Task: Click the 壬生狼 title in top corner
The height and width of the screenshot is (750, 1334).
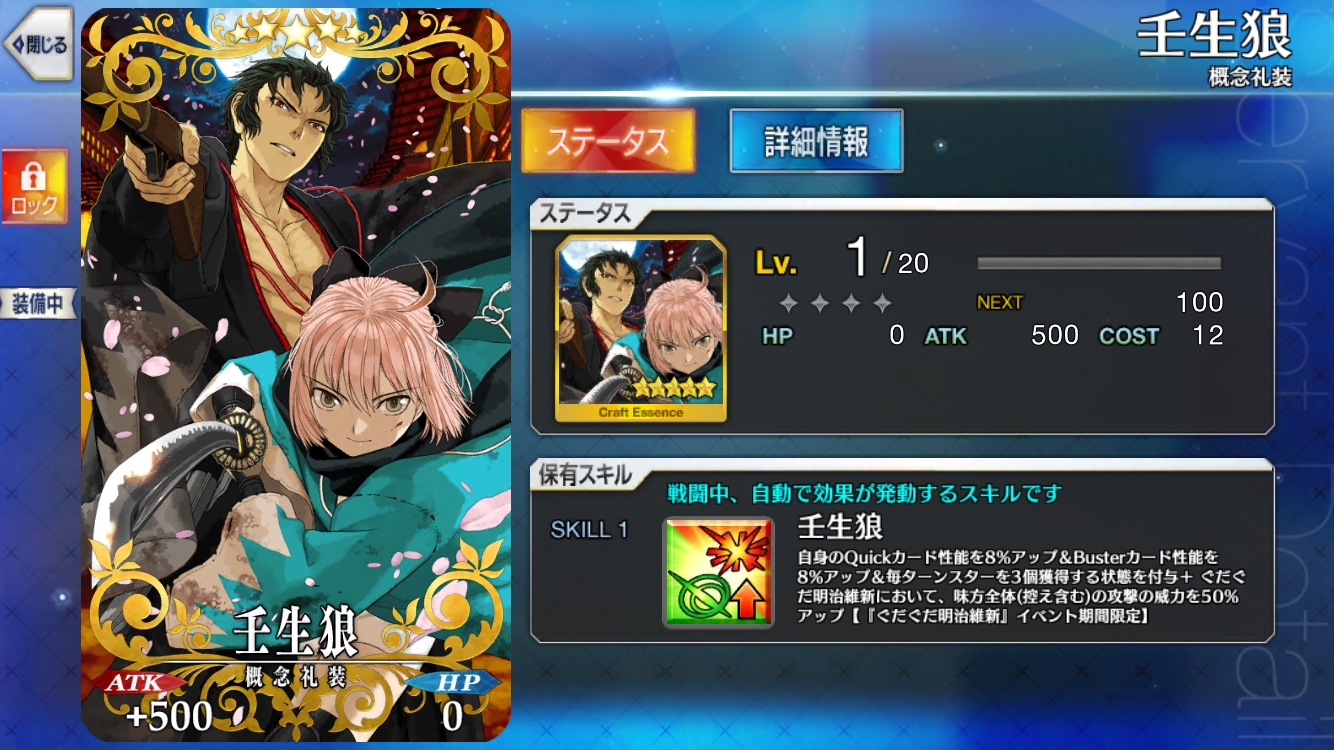Action: click(x=1215, y=36)
